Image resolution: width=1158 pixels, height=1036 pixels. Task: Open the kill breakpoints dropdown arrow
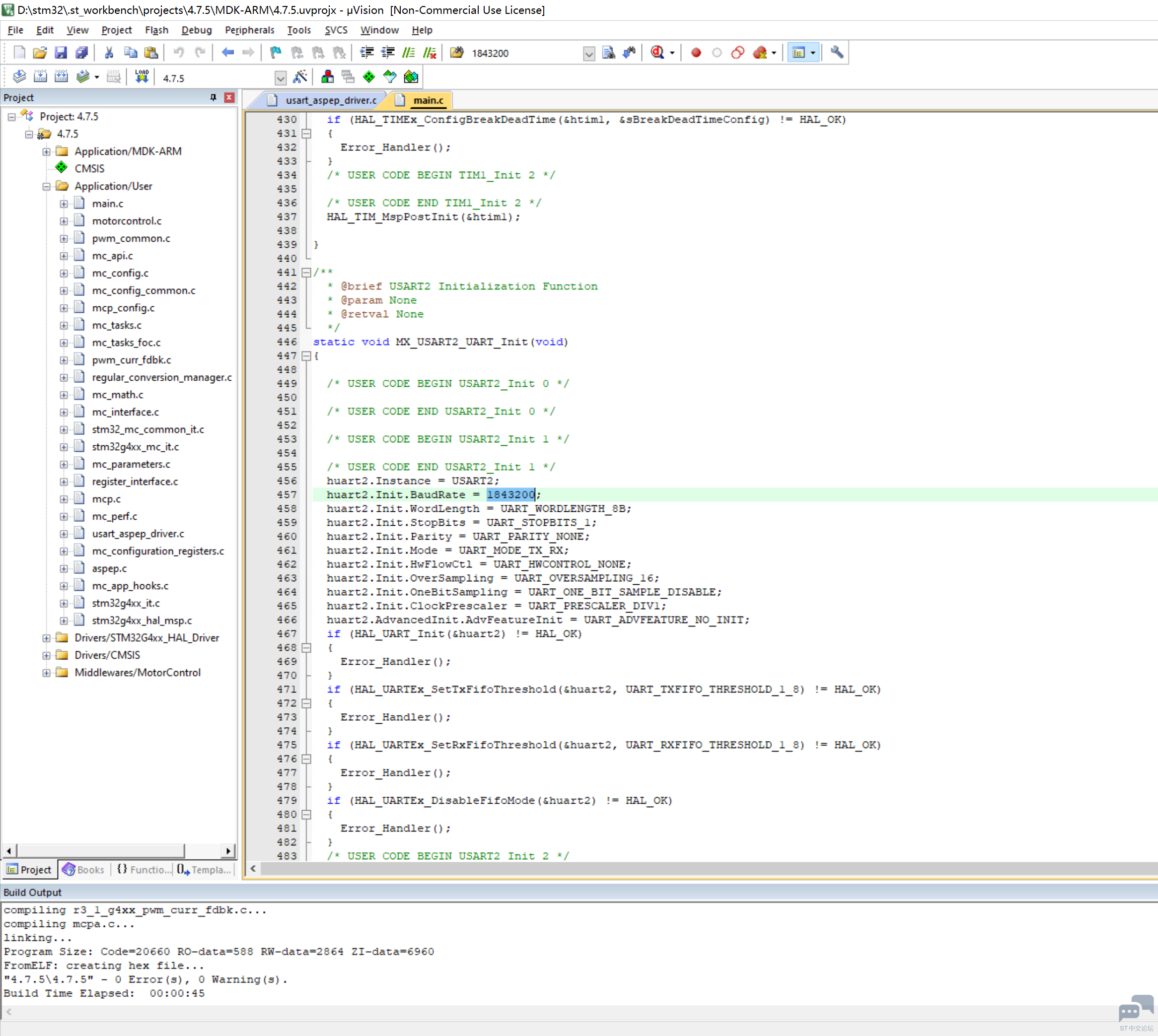(x=774, y=54)
